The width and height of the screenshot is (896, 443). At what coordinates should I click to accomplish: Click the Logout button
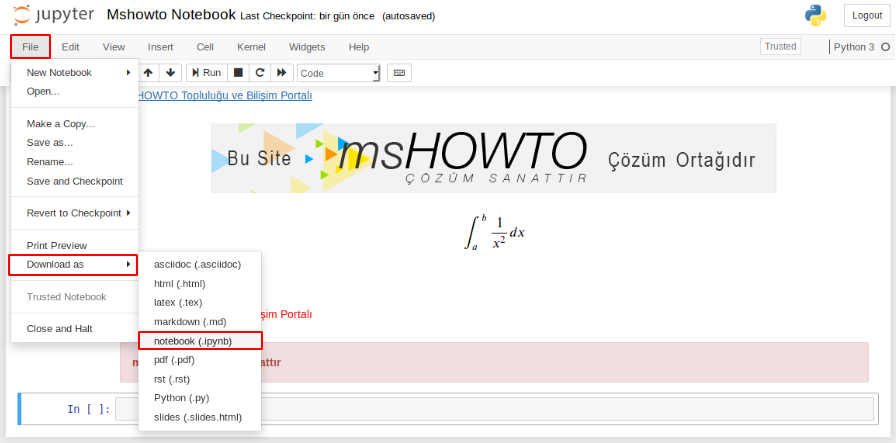tap(867, 15)
